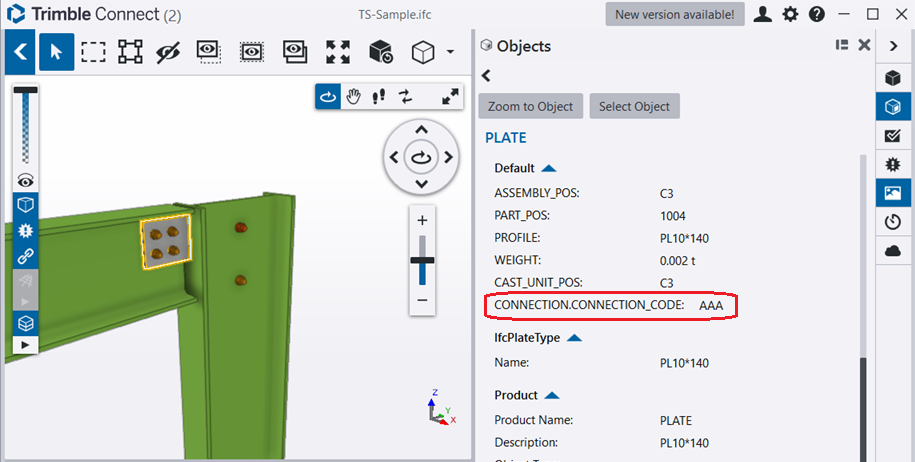Toggle the eye icon in left vertical toolbar
This screenshot has height=462, width=915.
[x=24, y=180]
